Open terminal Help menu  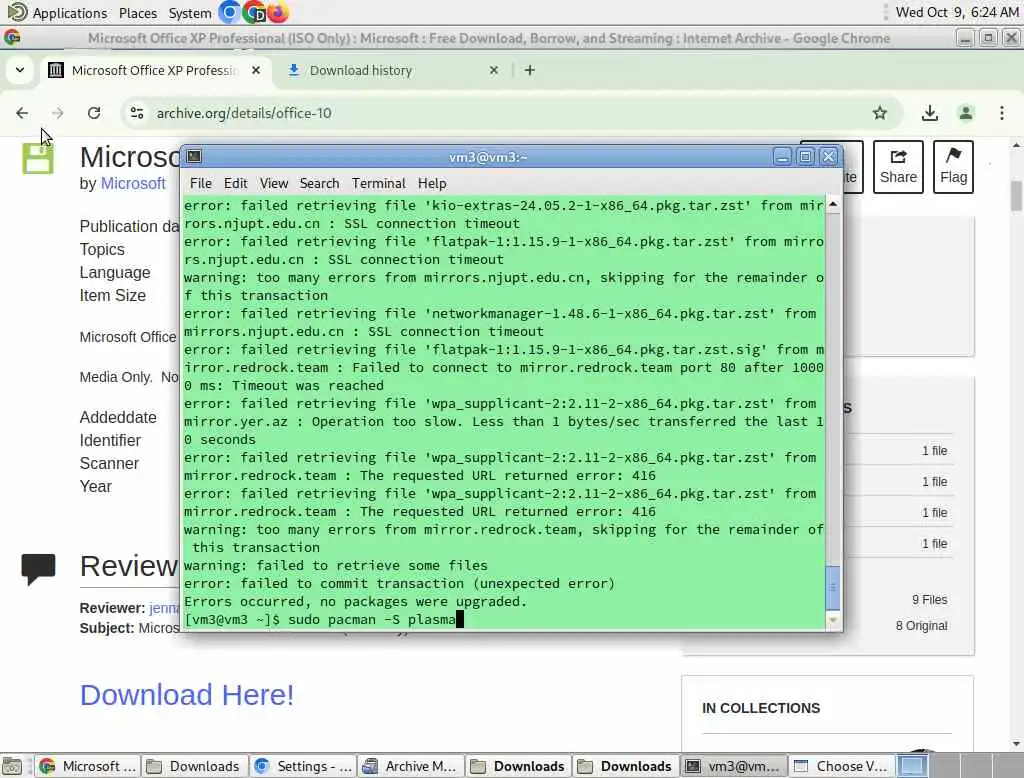coord(432,184)
